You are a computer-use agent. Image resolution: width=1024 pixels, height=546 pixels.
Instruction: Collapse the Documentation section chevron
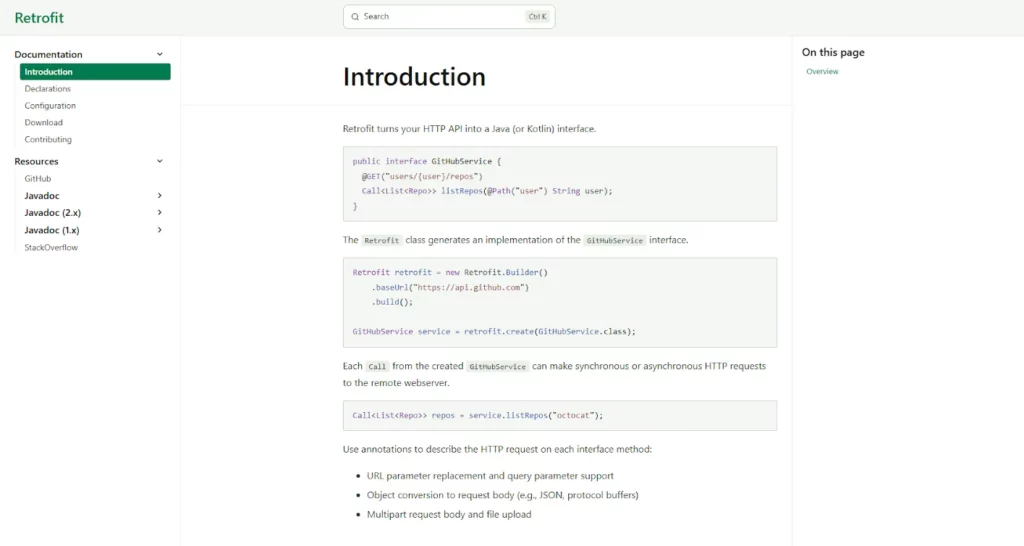[x=160, y=54]
